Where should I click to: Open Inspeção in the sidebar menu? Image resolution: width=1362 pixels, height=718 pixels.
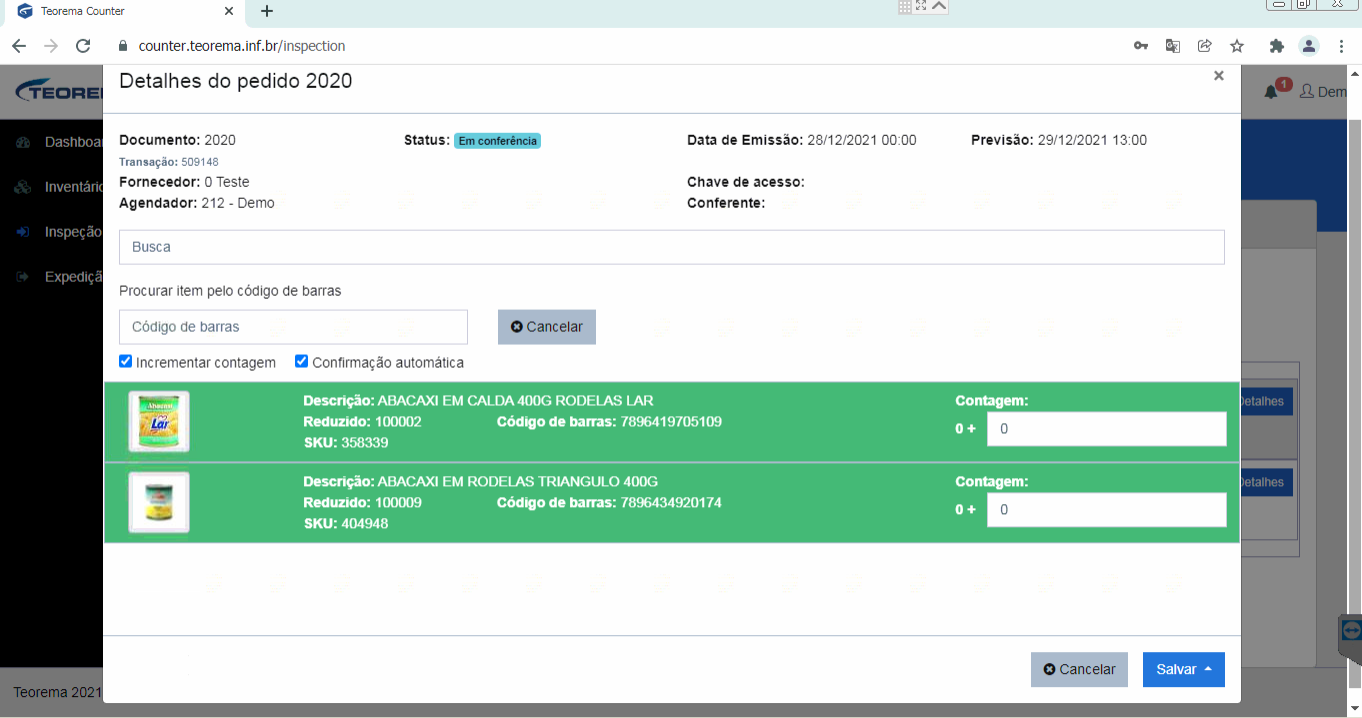click(73, 232)
